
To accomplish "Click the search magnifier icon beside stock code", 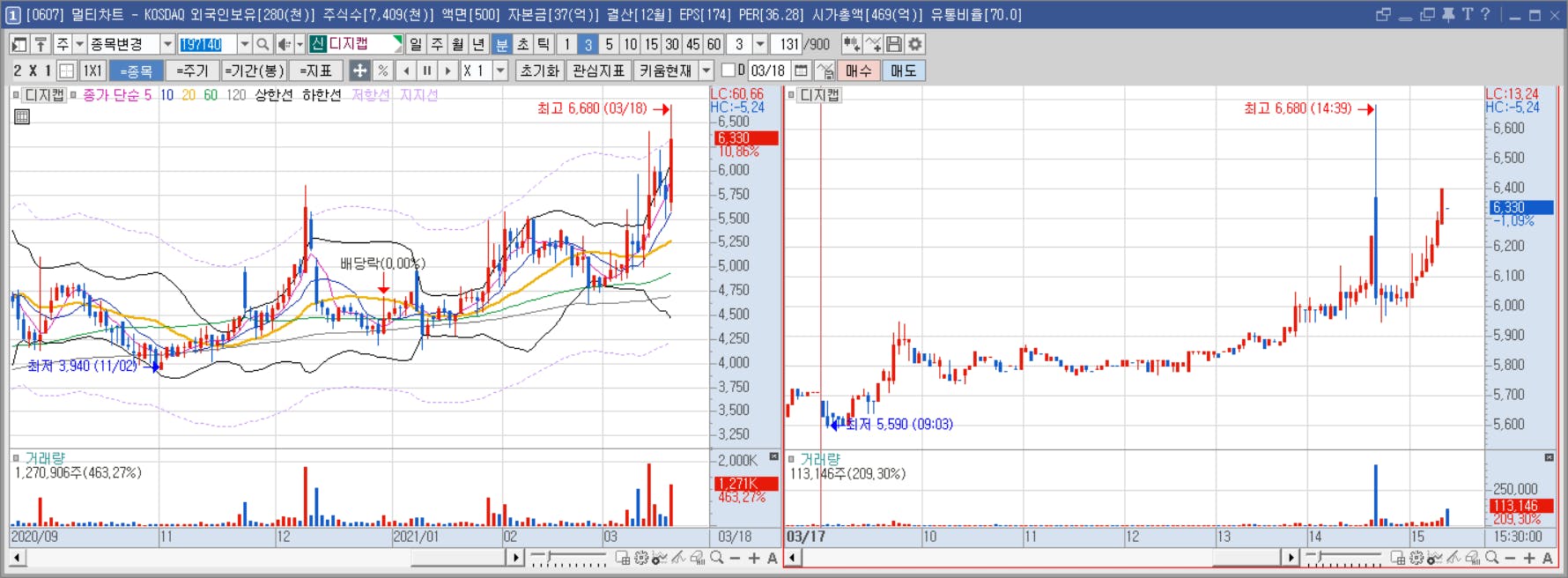I will click(263, 44).
